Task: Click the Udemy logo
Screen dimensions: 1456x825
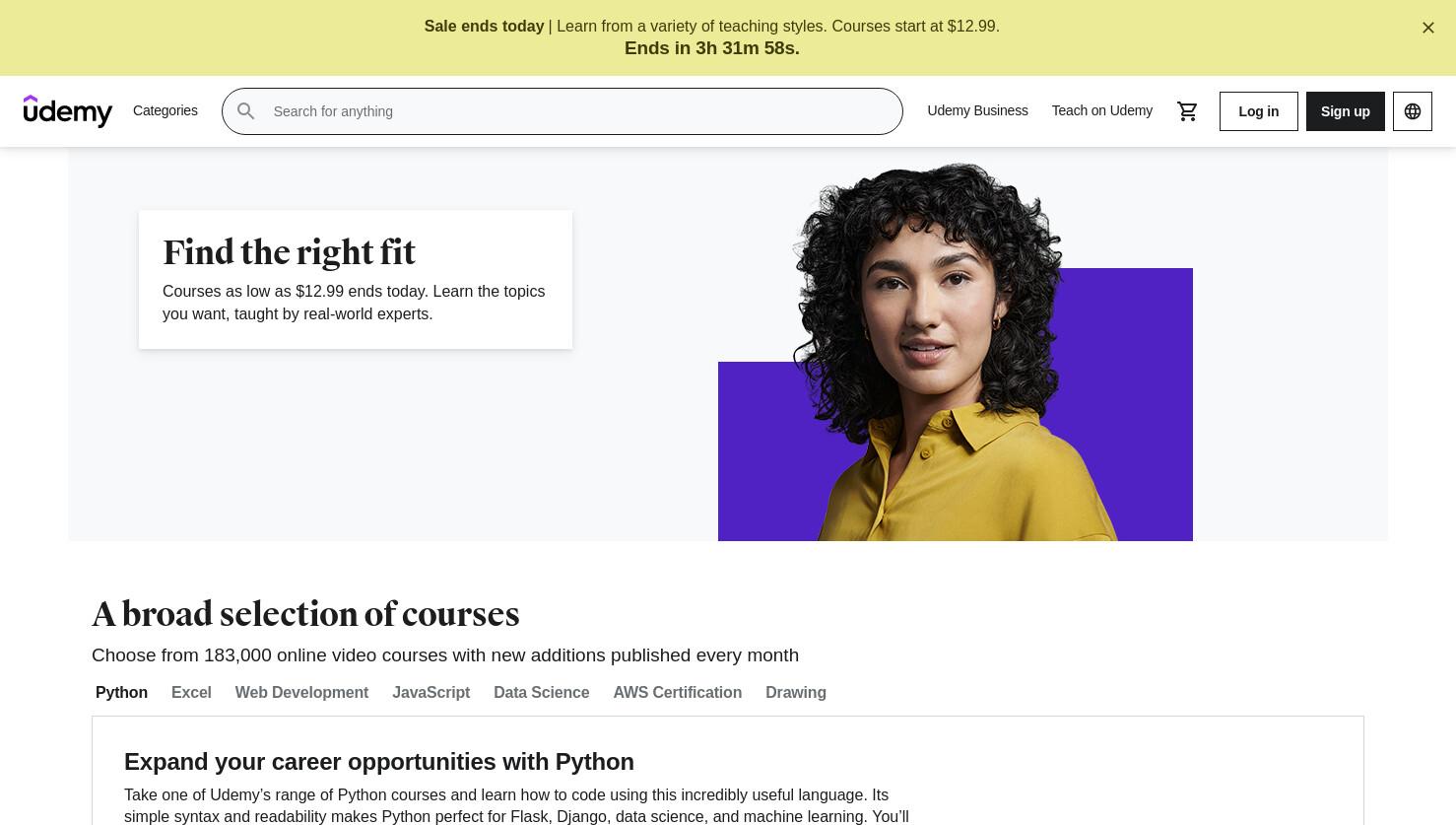Action: (x=68, y=111)
